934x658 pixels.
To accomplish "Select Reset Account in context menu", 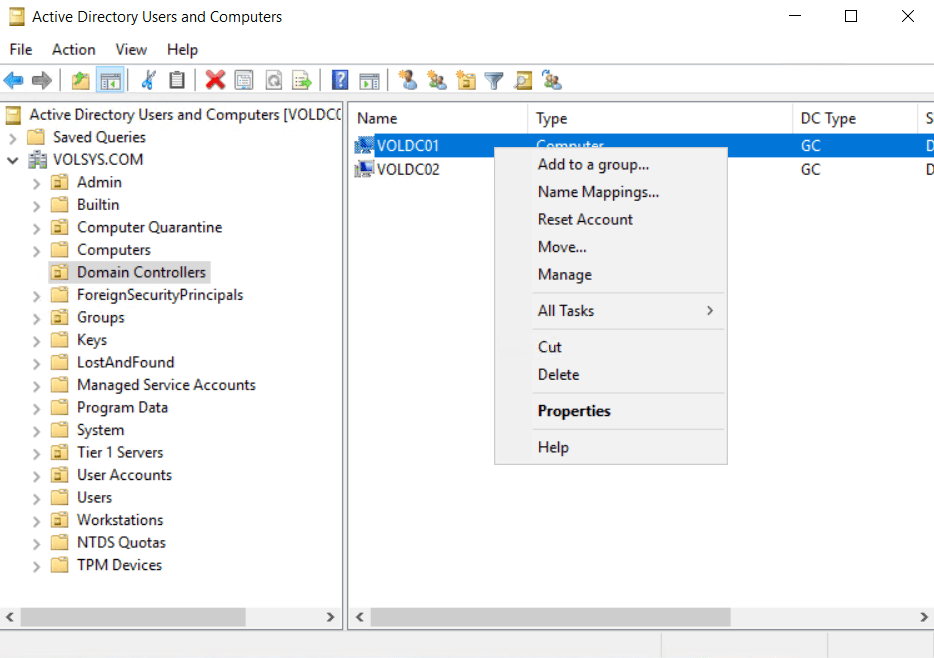I will [x=585, y=219].
